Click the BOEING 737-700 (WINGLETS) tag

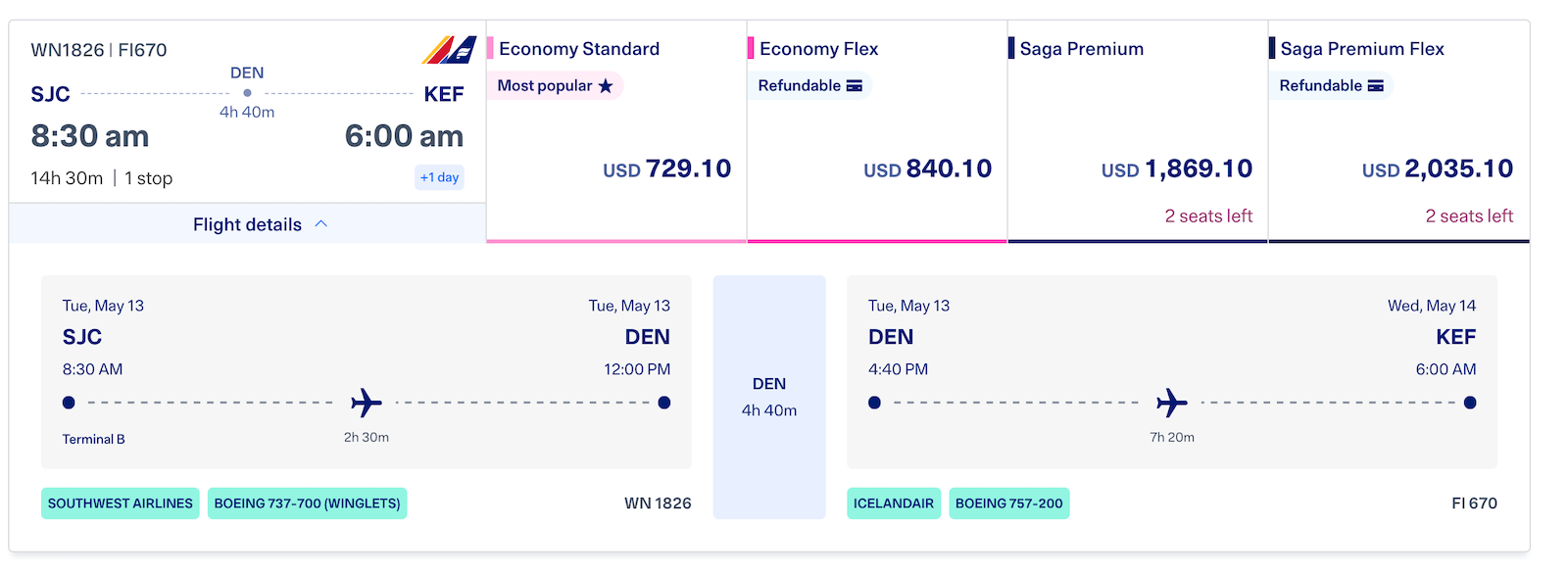pyautogui.click(x=307, y=503)
